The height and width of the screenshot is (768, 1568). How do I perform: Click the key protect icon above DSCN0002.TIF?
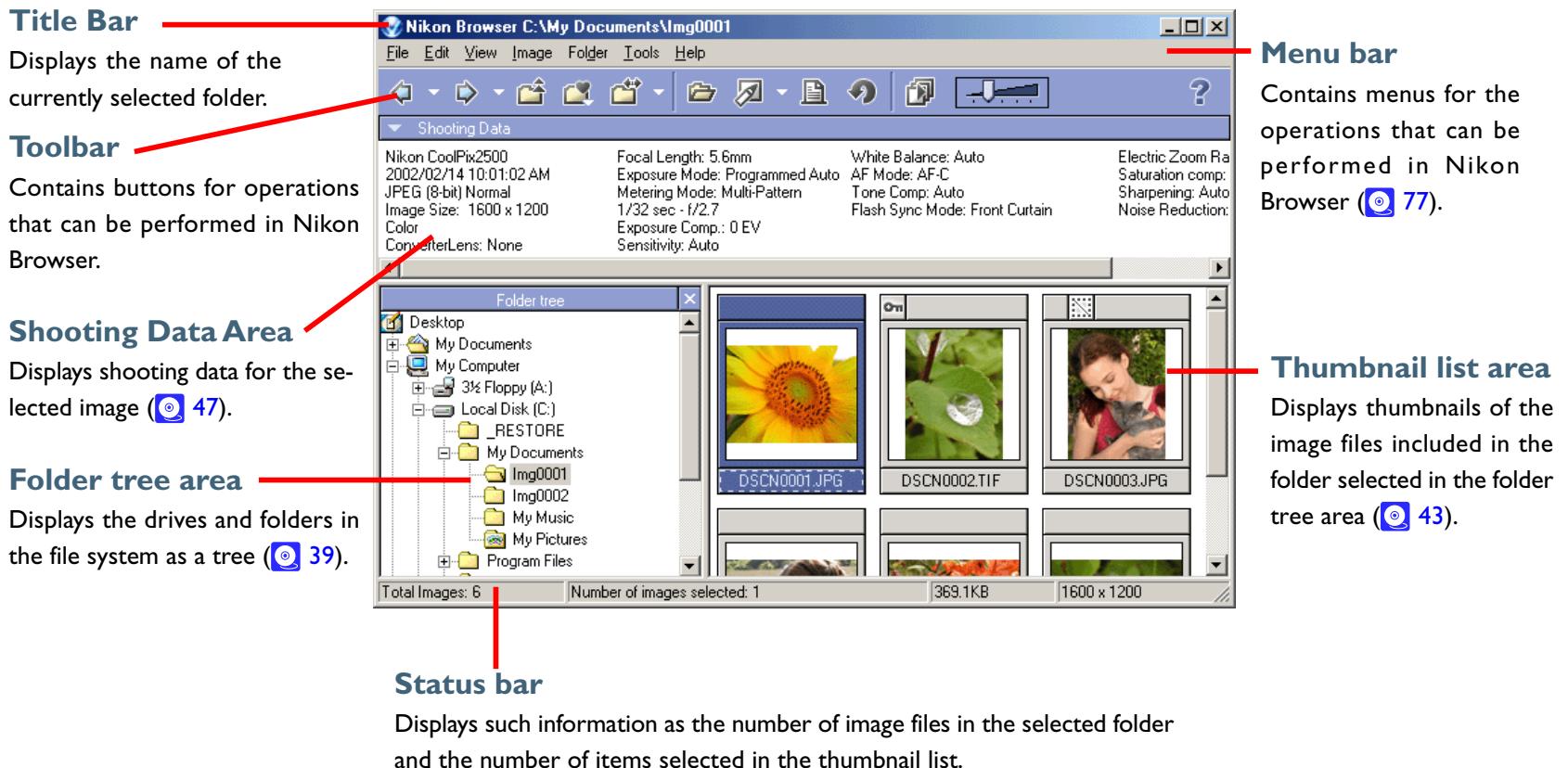click(895, 307)
